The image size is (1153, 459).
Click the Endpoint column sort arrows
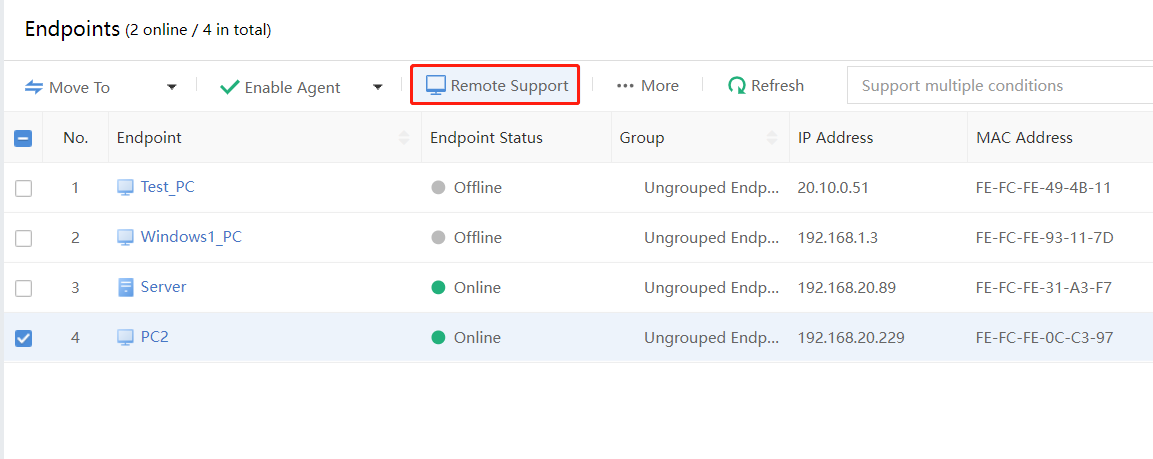coord(404,138)
